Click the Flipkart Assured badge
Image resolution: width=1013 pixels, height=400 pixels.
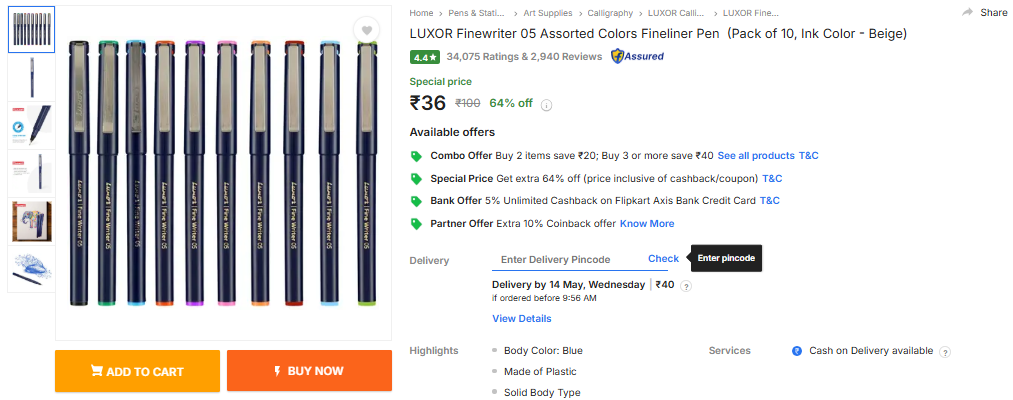[637, 57]
